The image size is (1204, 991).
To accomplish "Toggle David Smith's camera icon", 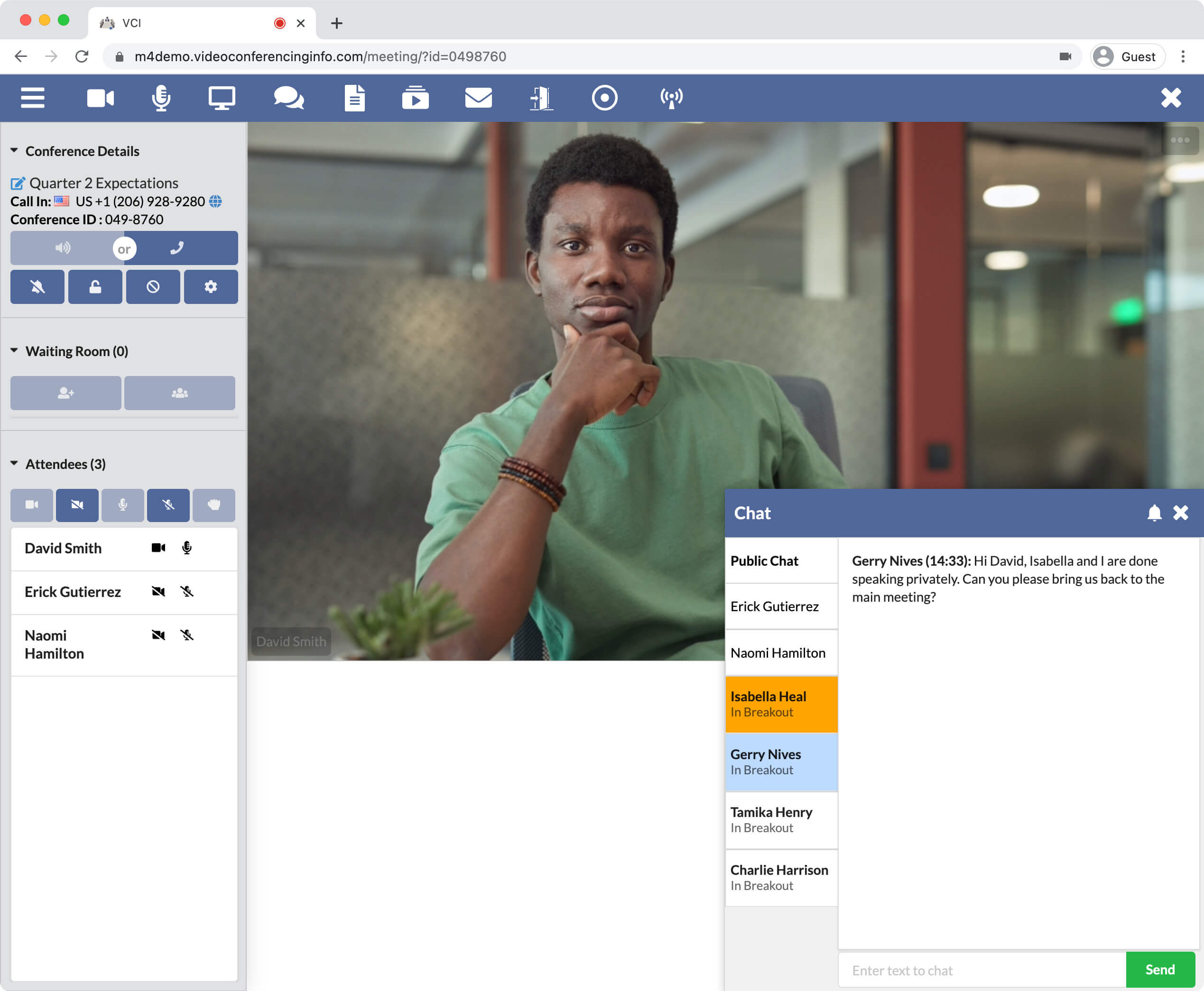I will pos(158,548).
